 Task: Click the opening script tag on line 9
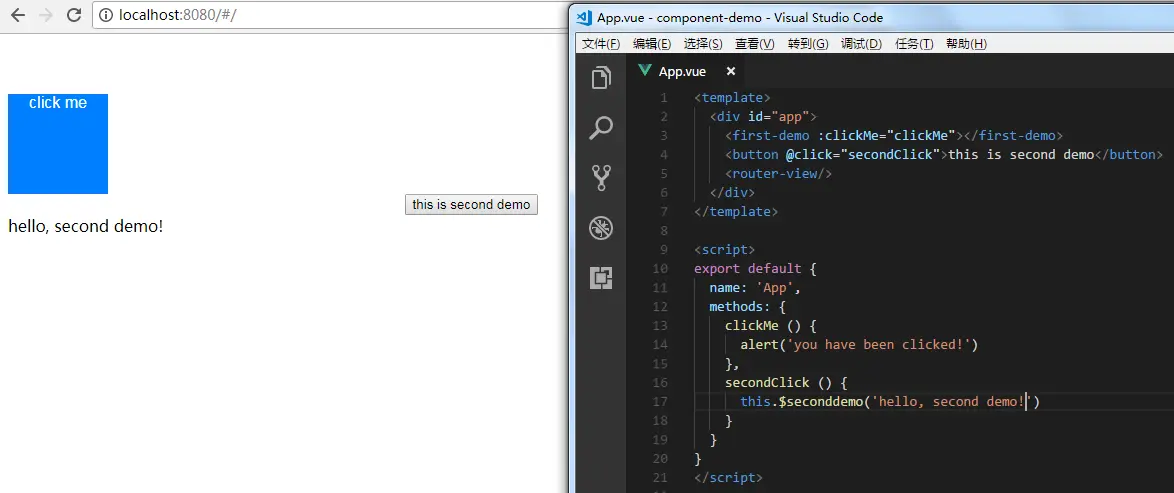coord(725,249)
